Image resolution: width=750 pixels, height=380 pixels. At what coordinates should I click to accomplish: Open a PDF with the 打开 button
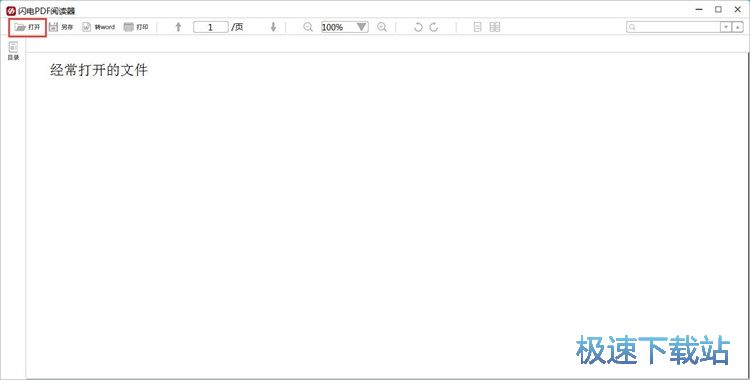coord(28,27)
